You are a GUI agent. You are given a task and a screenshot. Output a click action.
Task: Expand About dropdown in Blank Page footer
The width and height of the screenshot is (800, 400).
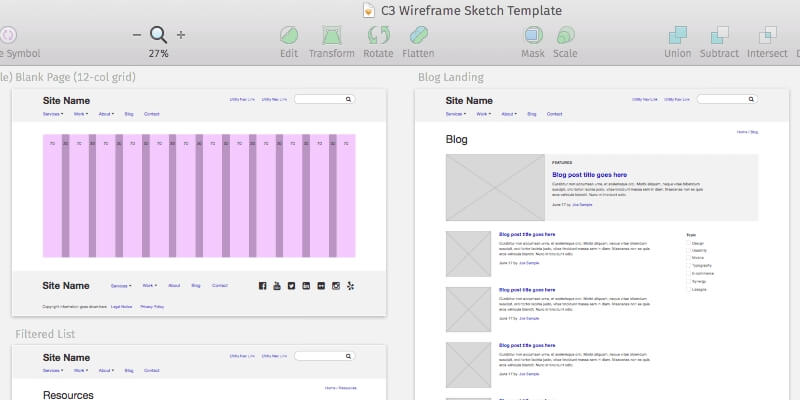pyautogui.click(x=174, y=286)
